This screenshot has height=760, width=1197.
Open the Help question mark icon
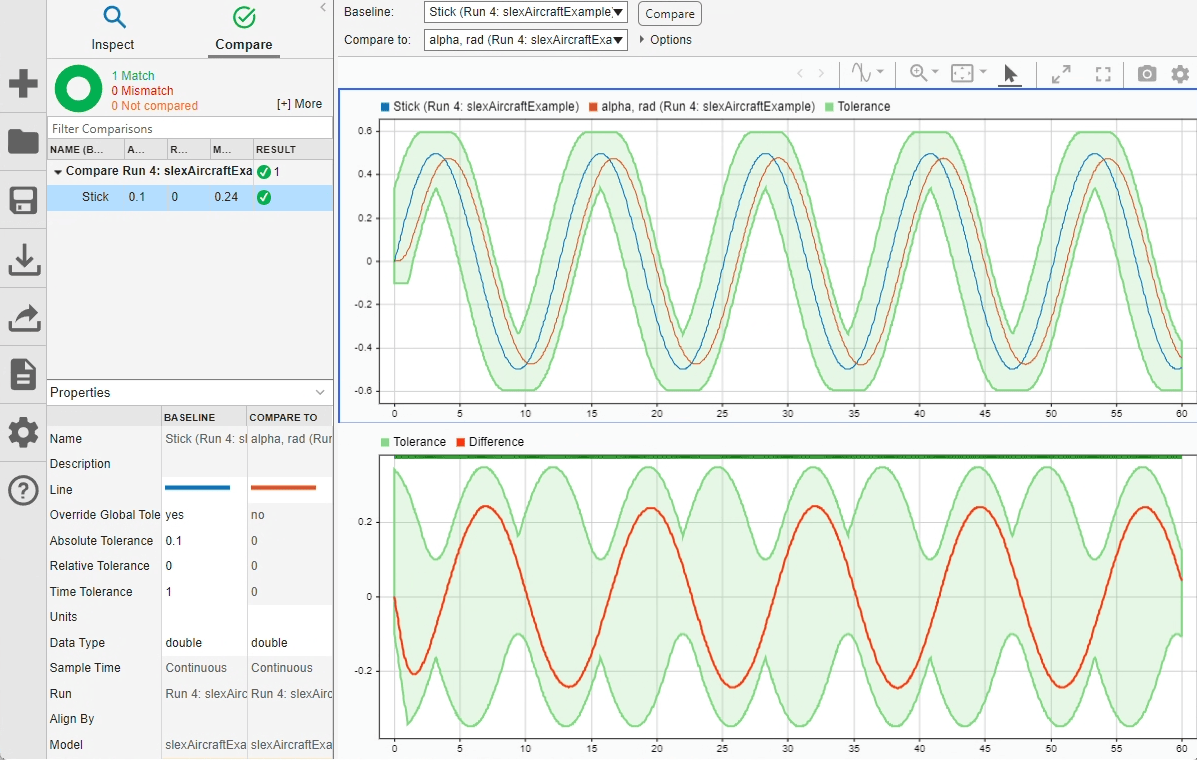23,491
